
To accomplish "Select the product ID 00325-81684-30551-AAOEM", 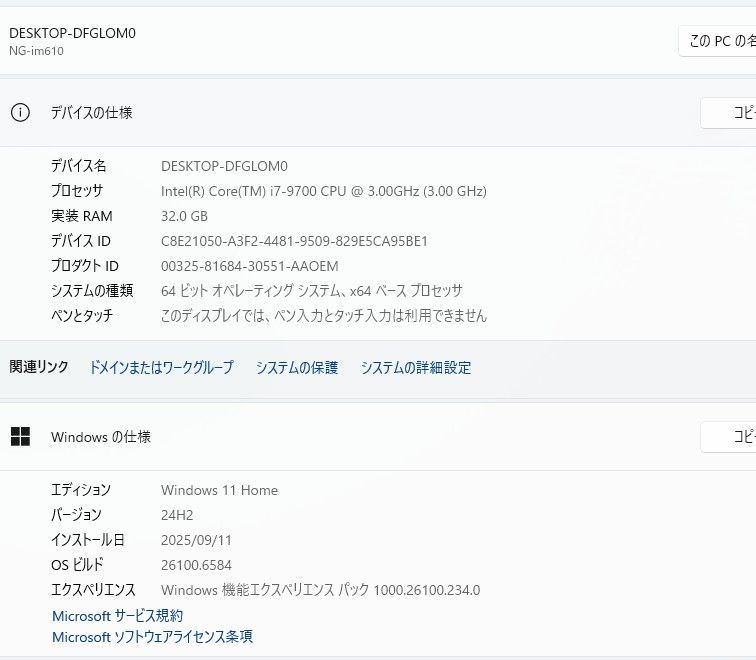I will click(250, 266).
